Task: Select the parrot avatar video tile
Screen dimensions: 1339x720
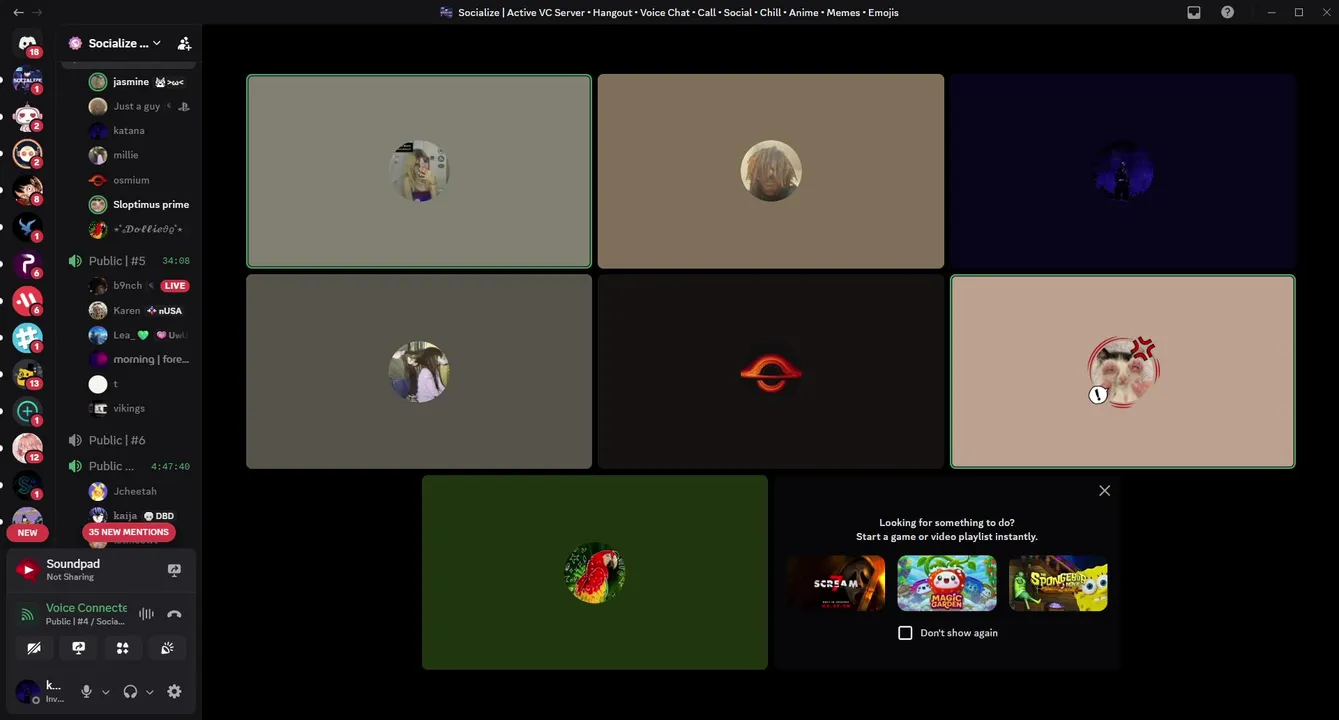Action: [x=595, y=572]
